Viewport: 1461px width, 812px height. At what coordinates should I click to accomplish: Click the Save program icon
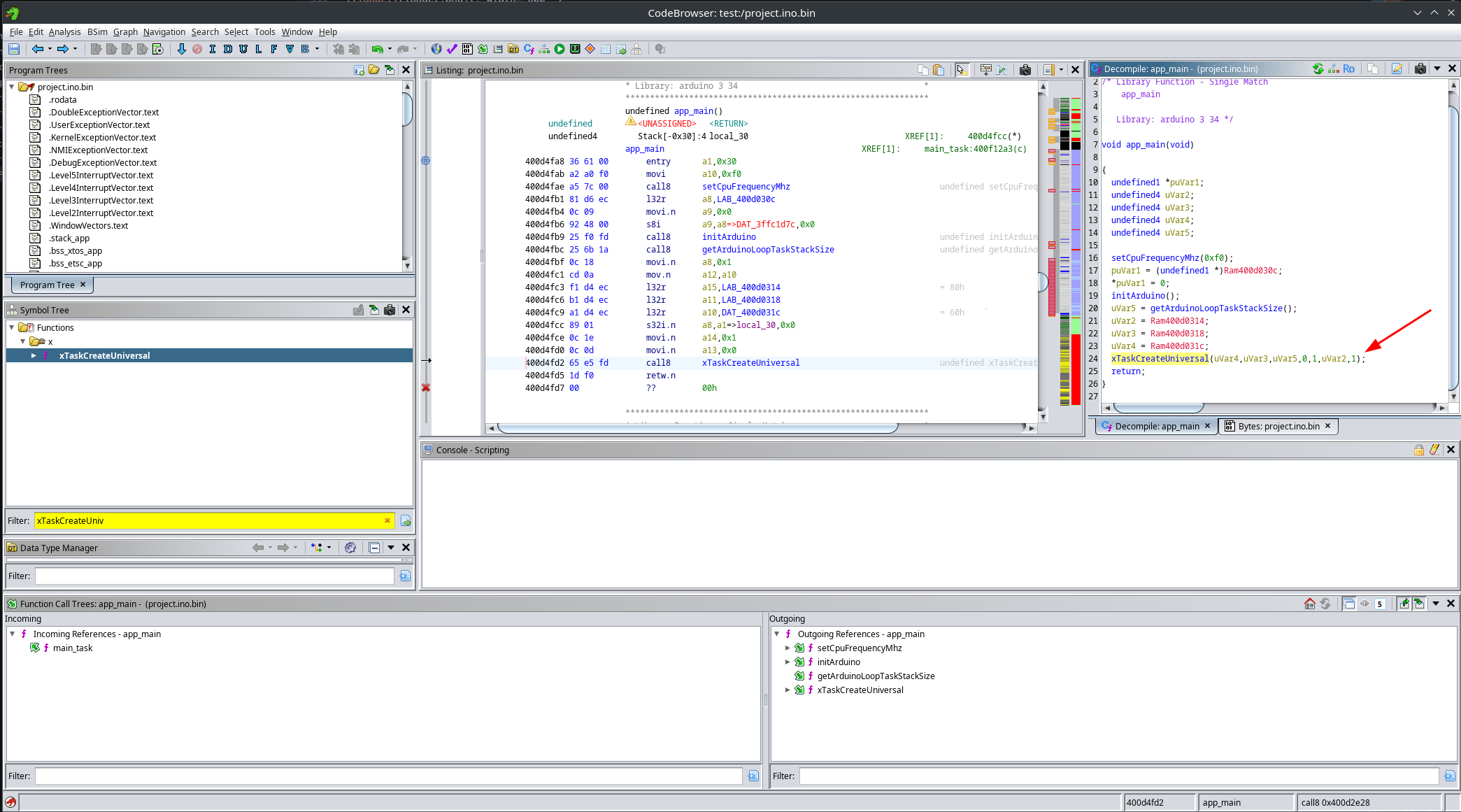(x=13, y=49)
